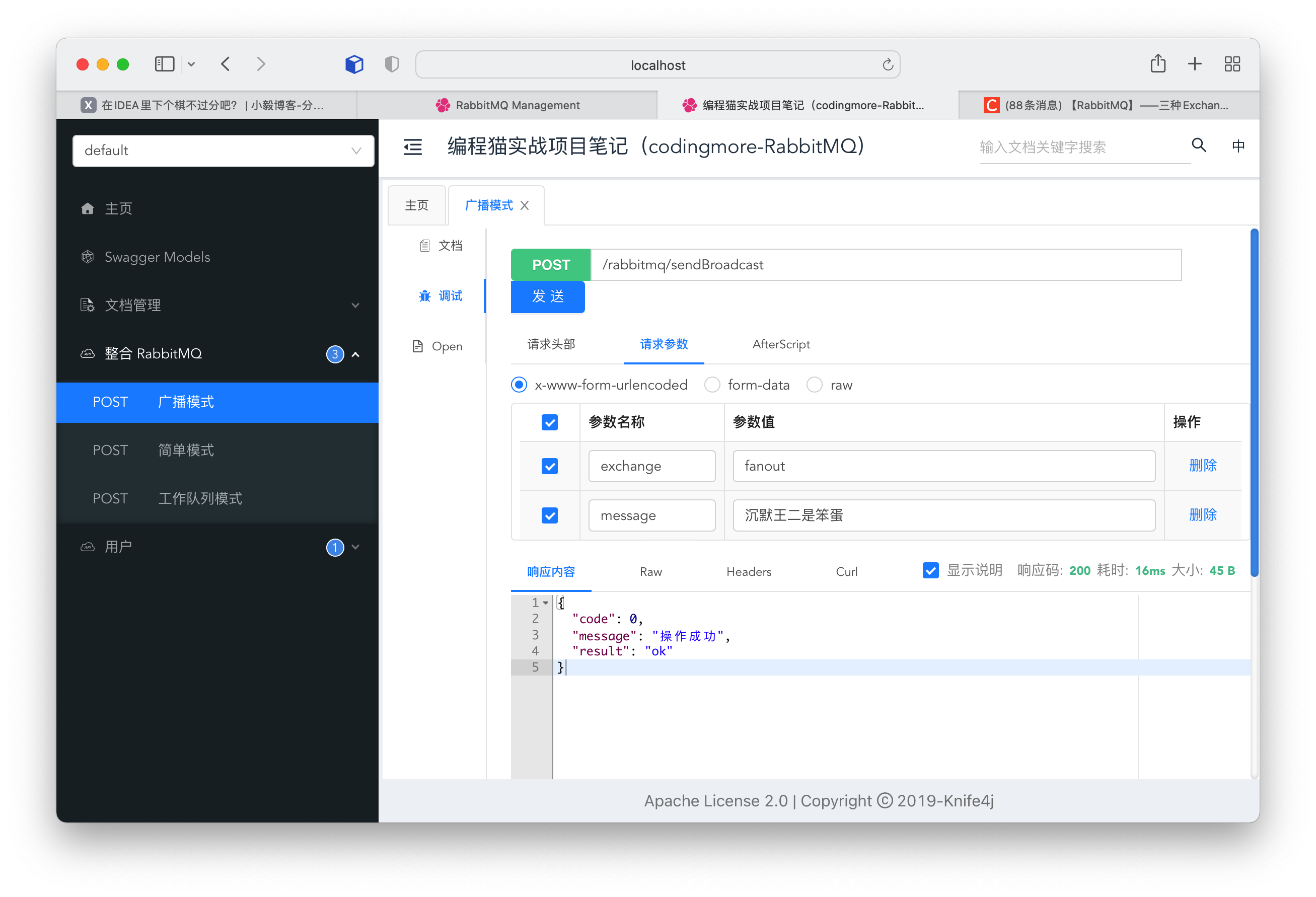Open the Safari share icon

coord(1157,64)
